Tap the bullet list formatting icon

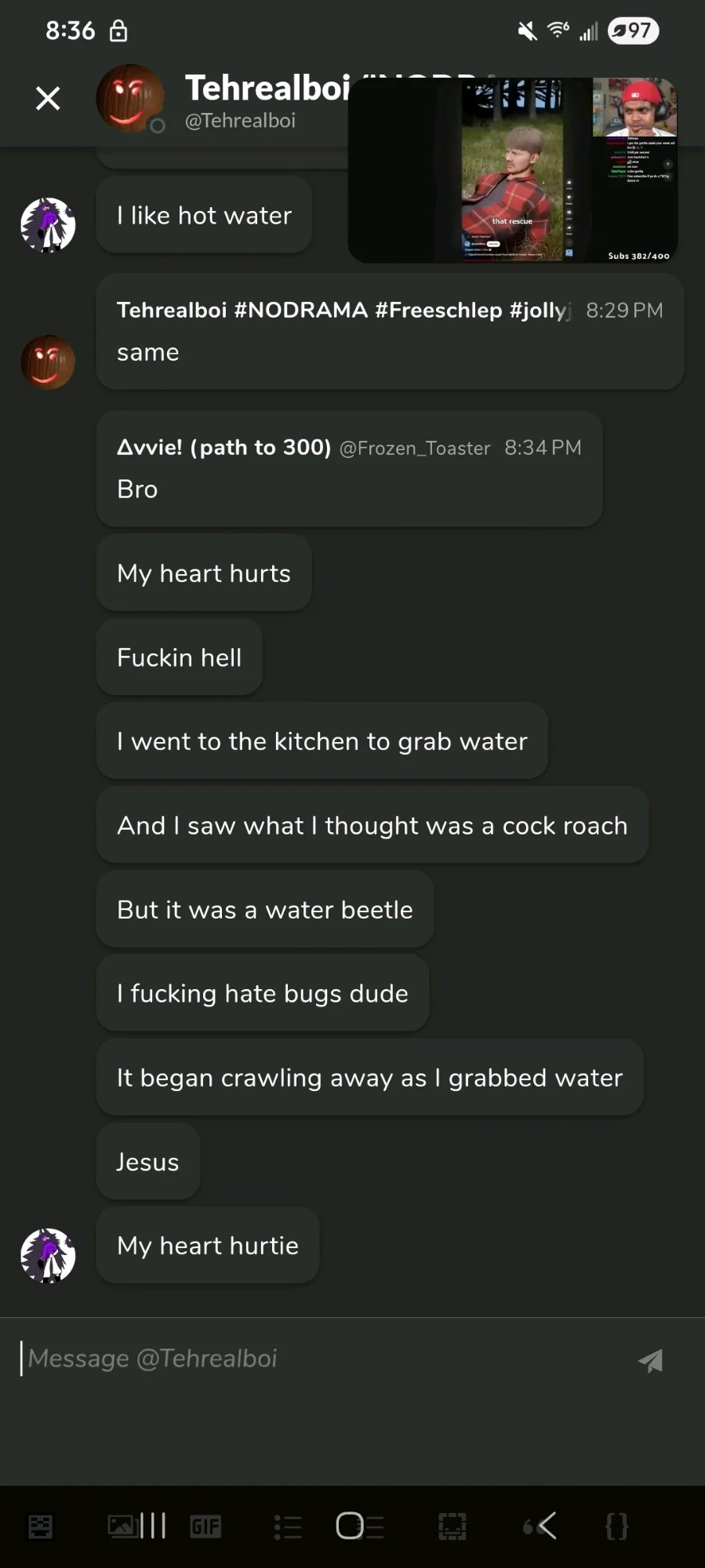[x=288, y=1526]
